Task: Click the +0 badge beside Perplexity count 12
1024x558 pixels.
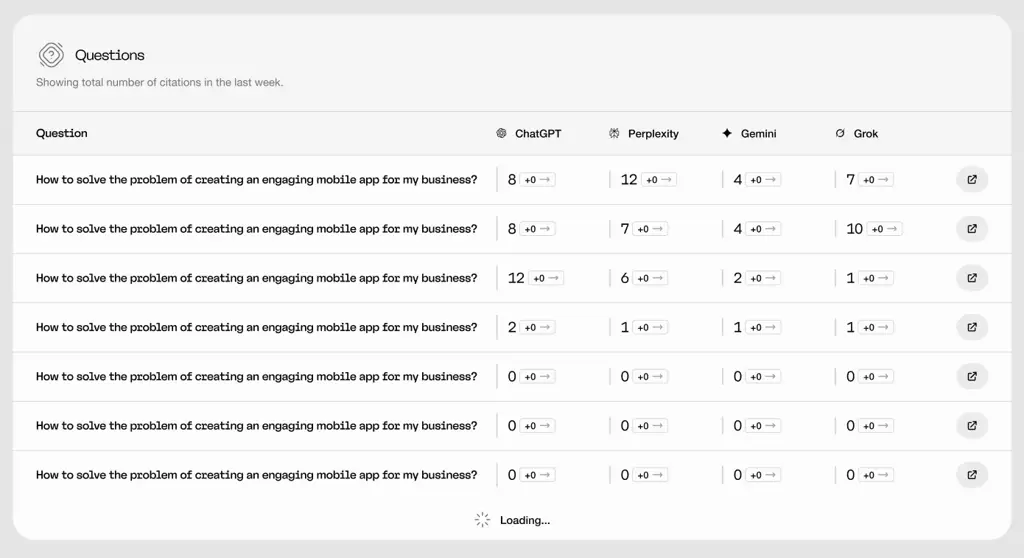Action: [x=660, y=180]
